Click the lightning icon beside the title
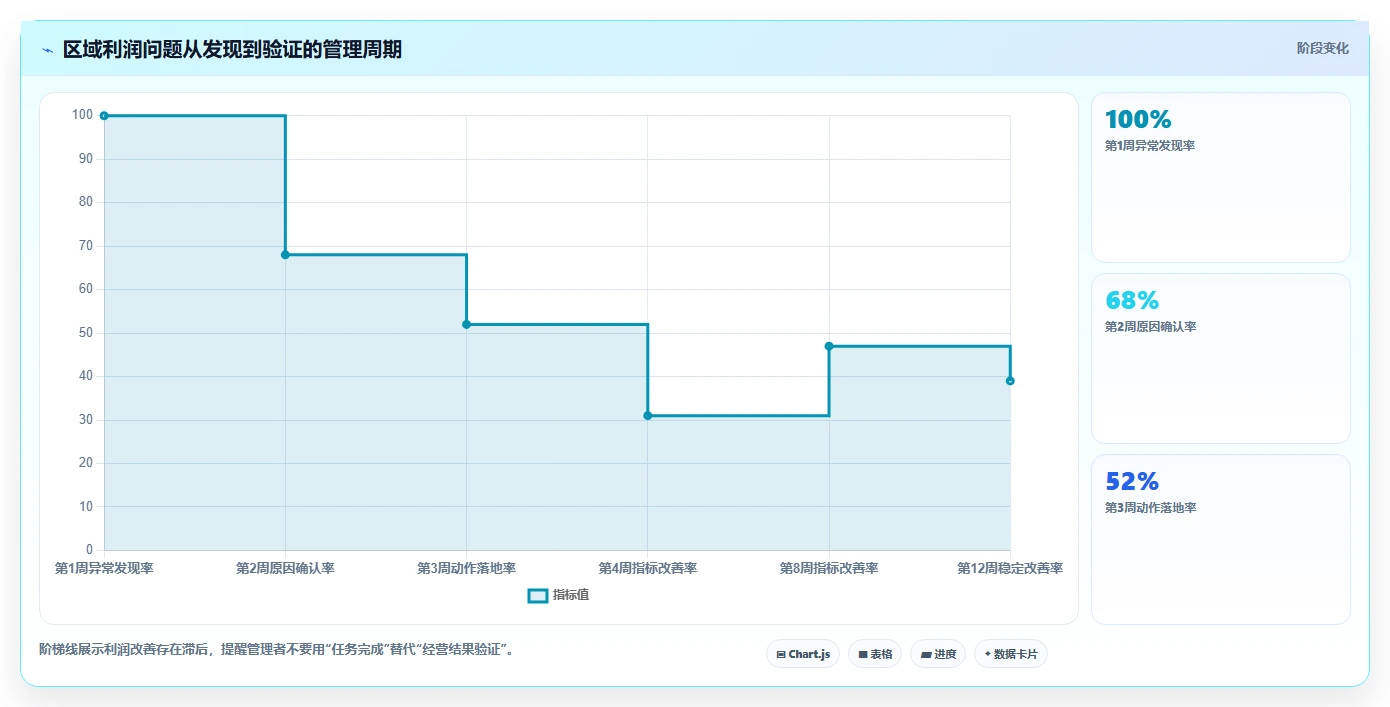Image resolution: width=1390 pixels, height=707 pixels. tap(47, 50)
